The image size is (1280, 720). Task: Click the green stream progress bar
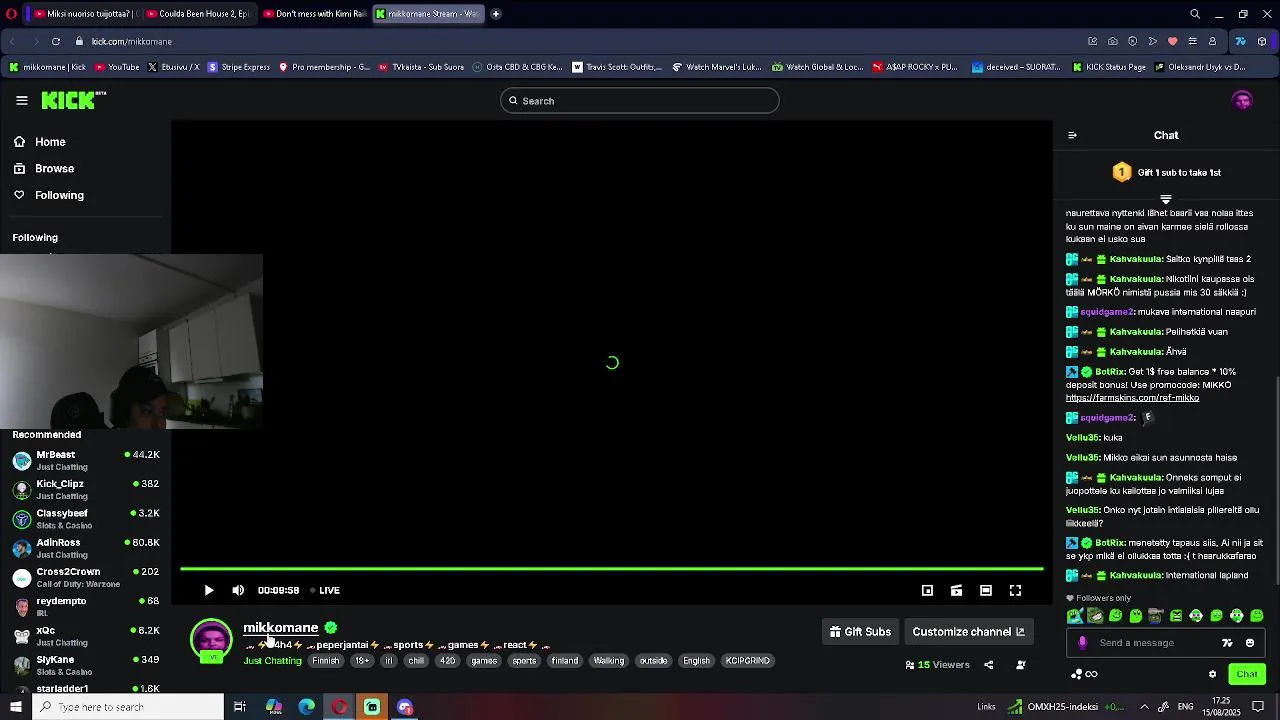point(612,569)
